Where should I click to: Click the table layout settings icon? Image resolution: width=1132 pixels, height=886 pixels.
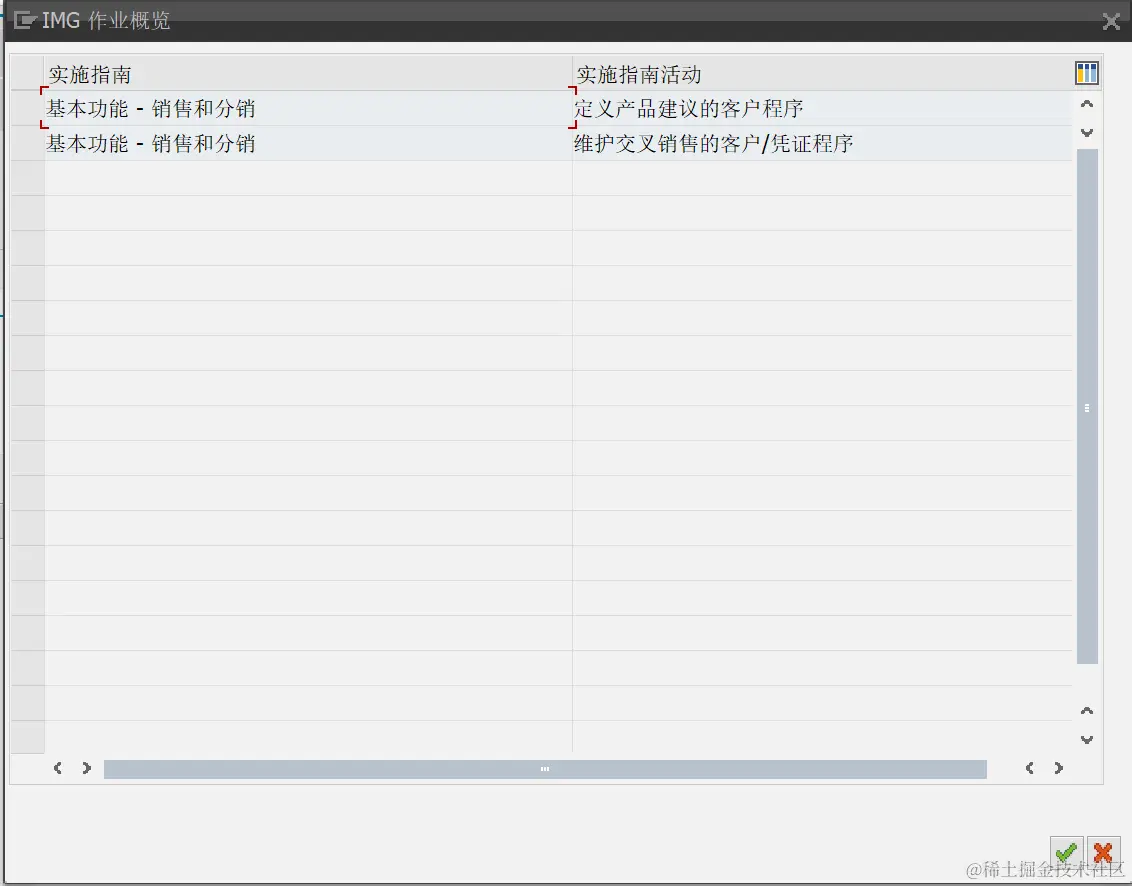(x=1087, y=73)
